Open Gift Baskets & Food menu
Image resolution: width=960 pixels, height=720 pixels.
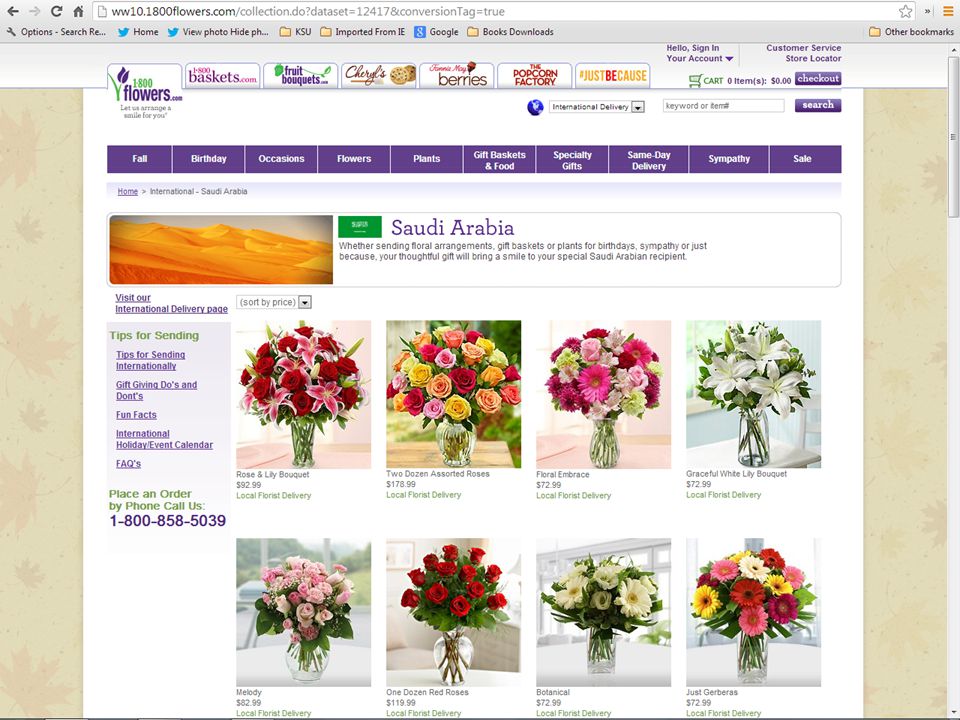[x=499, y=159]
